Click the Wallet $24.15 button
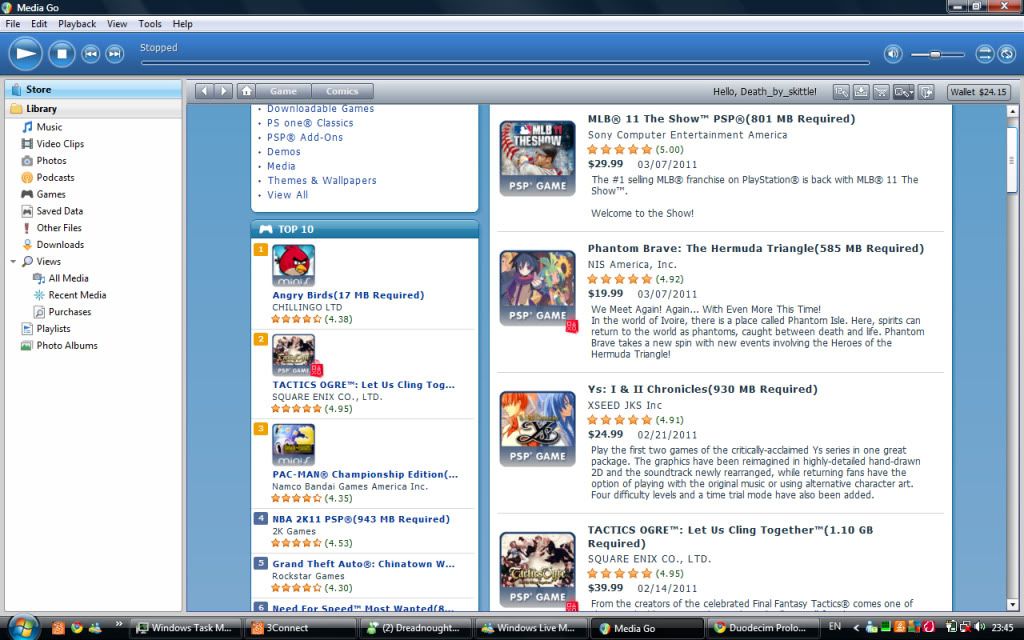This screenshot has height=640, width=1024. point(978,92)
